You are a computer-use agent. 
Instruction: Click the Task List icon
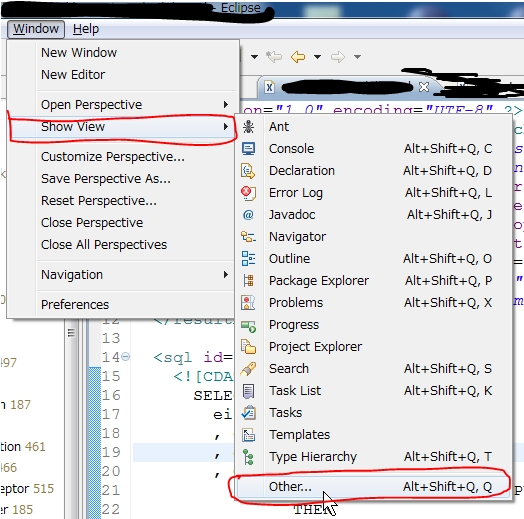(248, 391)
